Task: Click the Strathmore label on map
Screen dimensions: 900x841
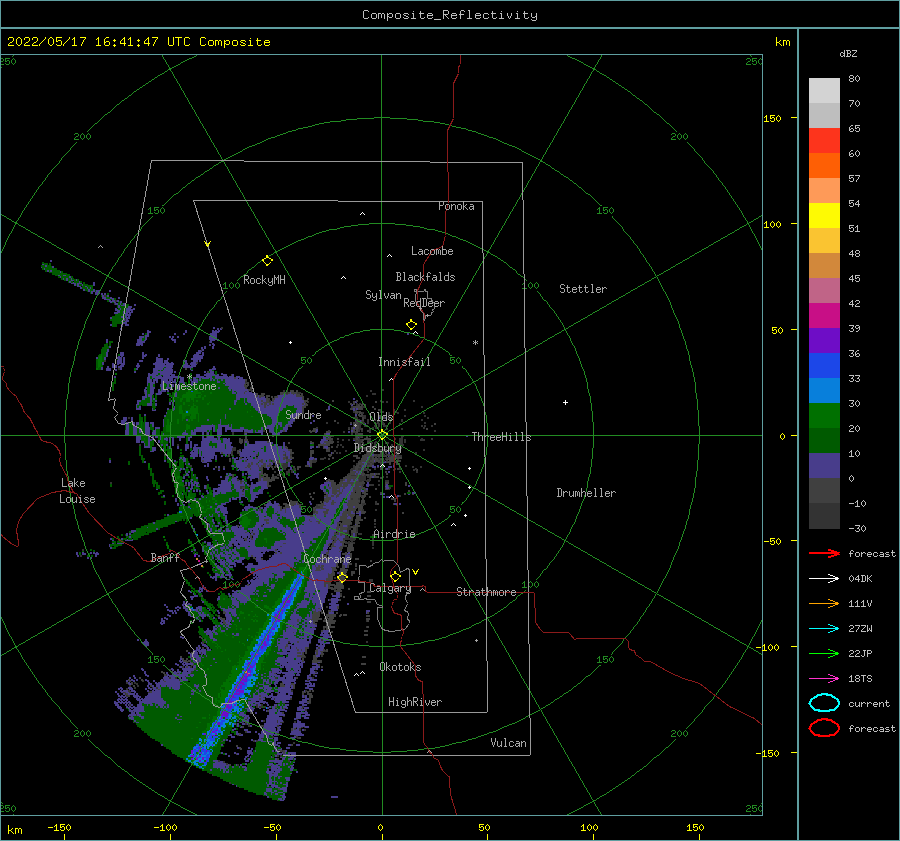Action: click(x=486, y=592)
